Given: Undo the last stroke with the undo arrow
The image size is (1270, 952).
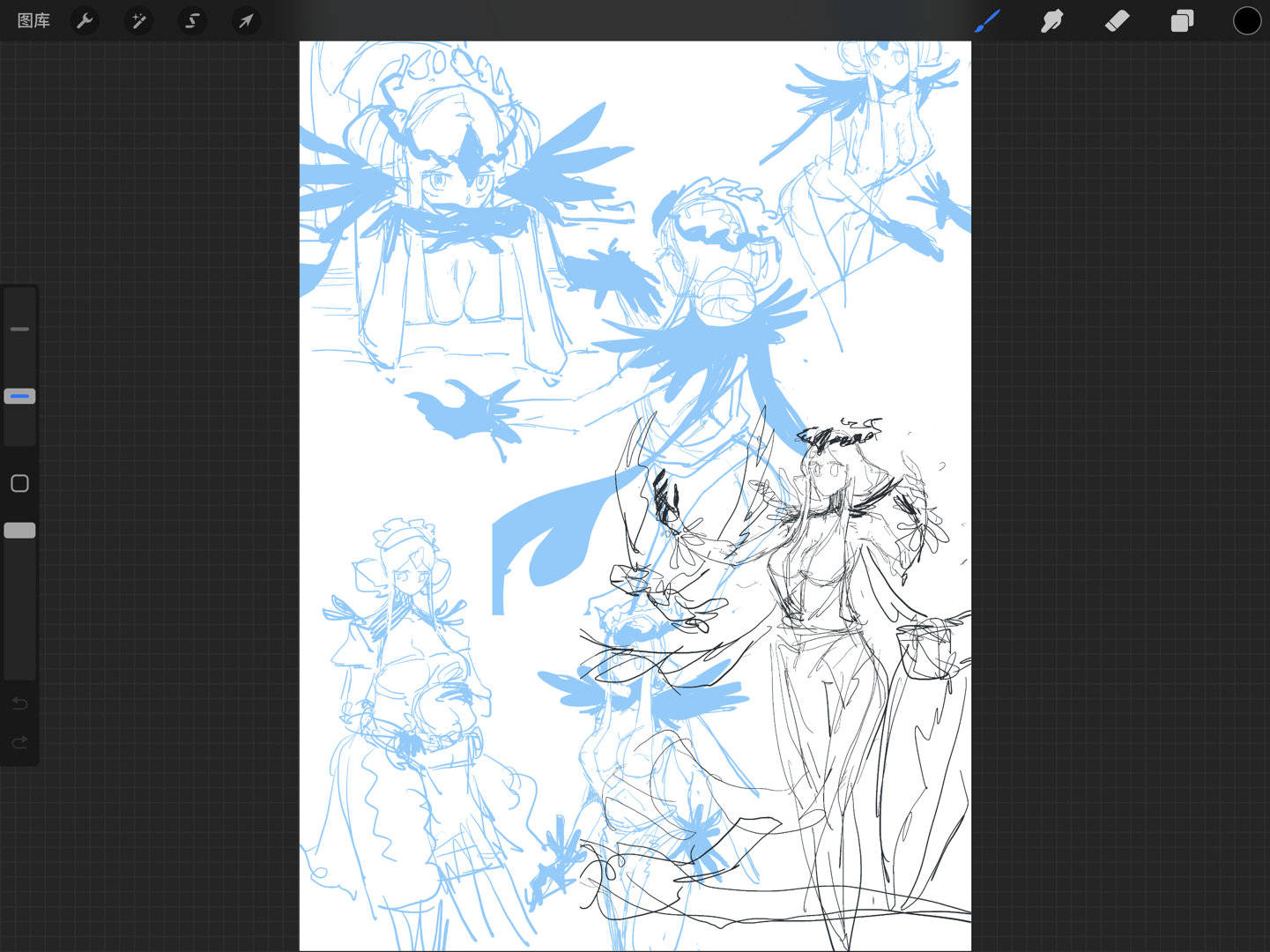Looking at the screenshot, I should 19,703.
